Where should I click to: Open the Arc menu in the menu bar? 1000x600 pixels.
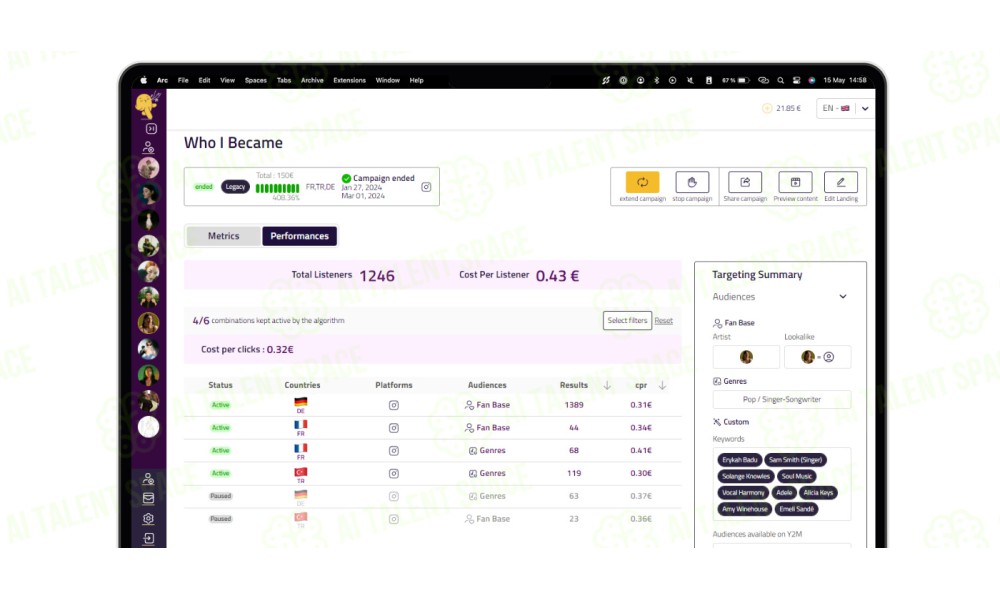pos(162,80)
